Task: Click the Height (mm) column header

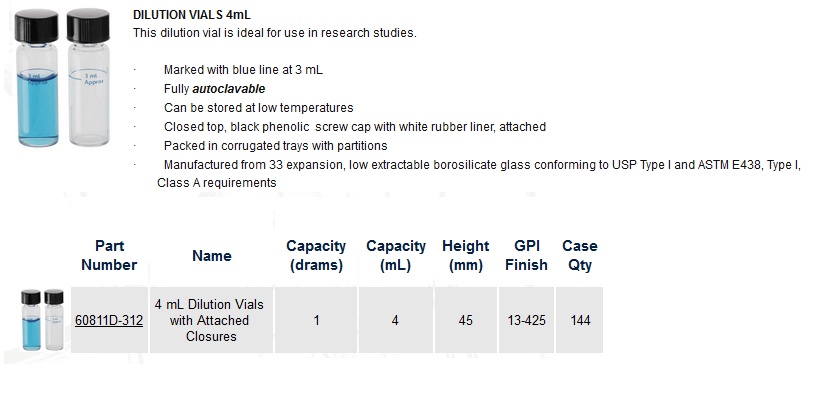Action: [x=465, y=255]
